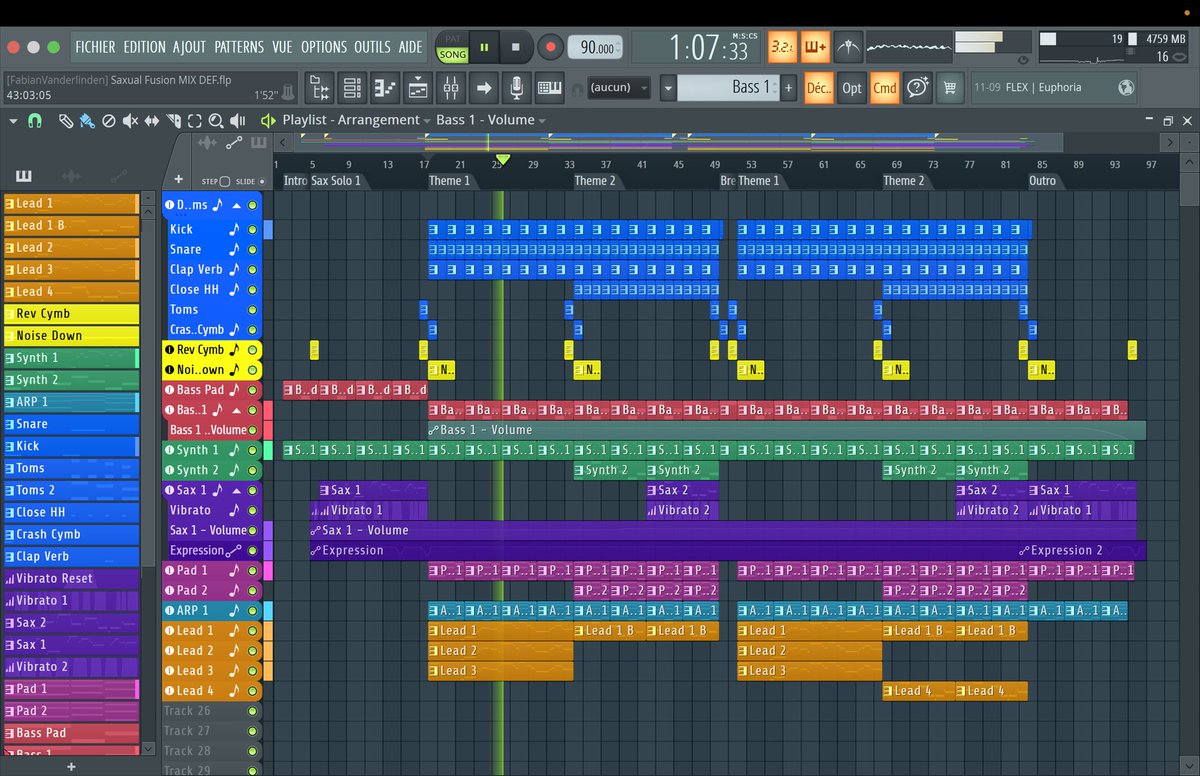Mute the Pad 1 track

(252, 570)
